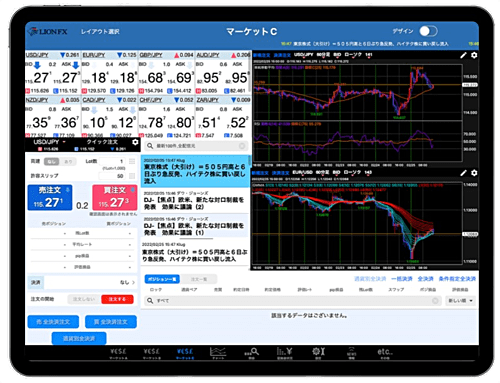Open quick order panel gear settings
Screen dimensions: 500x383
tap(135, 142)
